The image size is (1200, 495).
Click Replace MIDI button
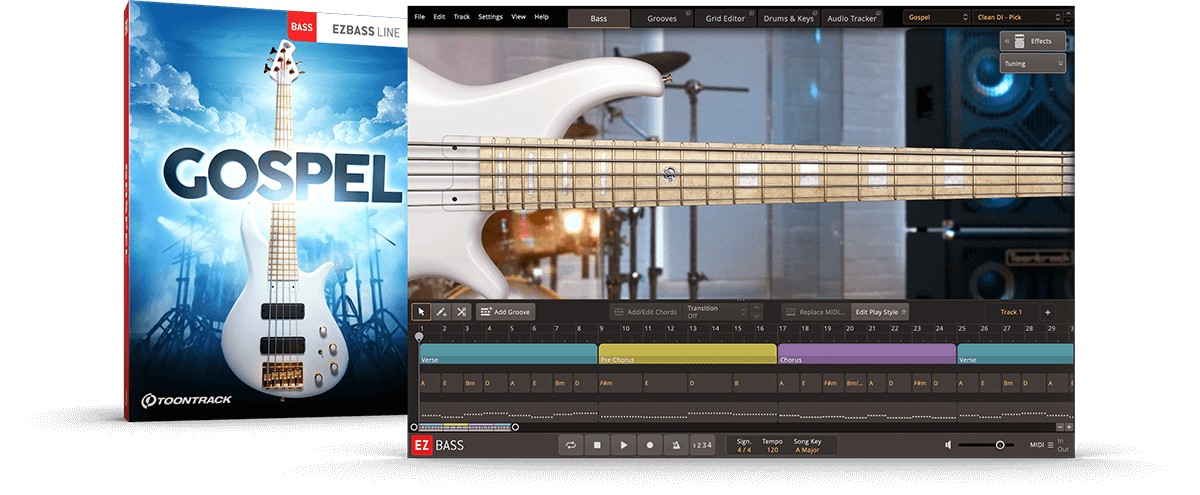[815, 312]
